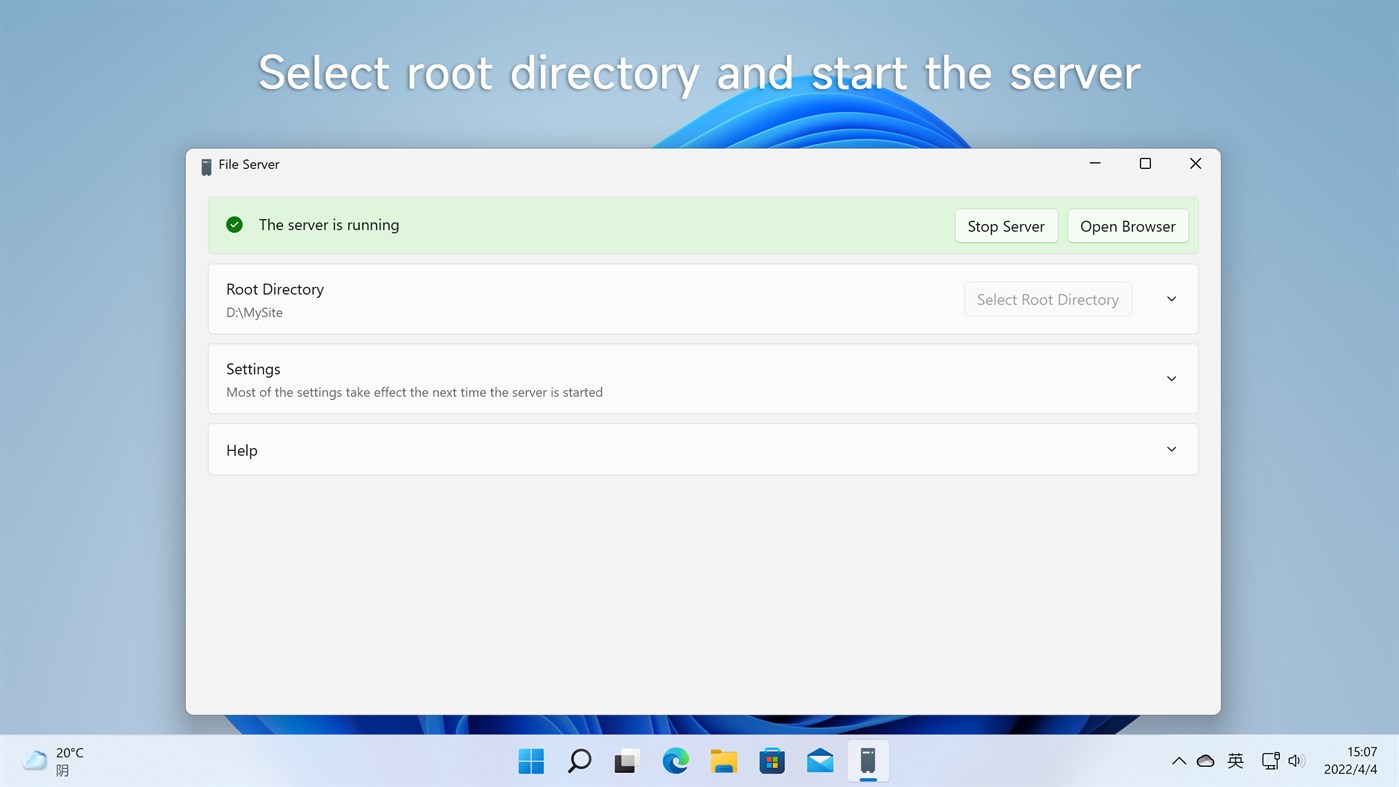Open Mail app from taskbar

pos(820,762)
